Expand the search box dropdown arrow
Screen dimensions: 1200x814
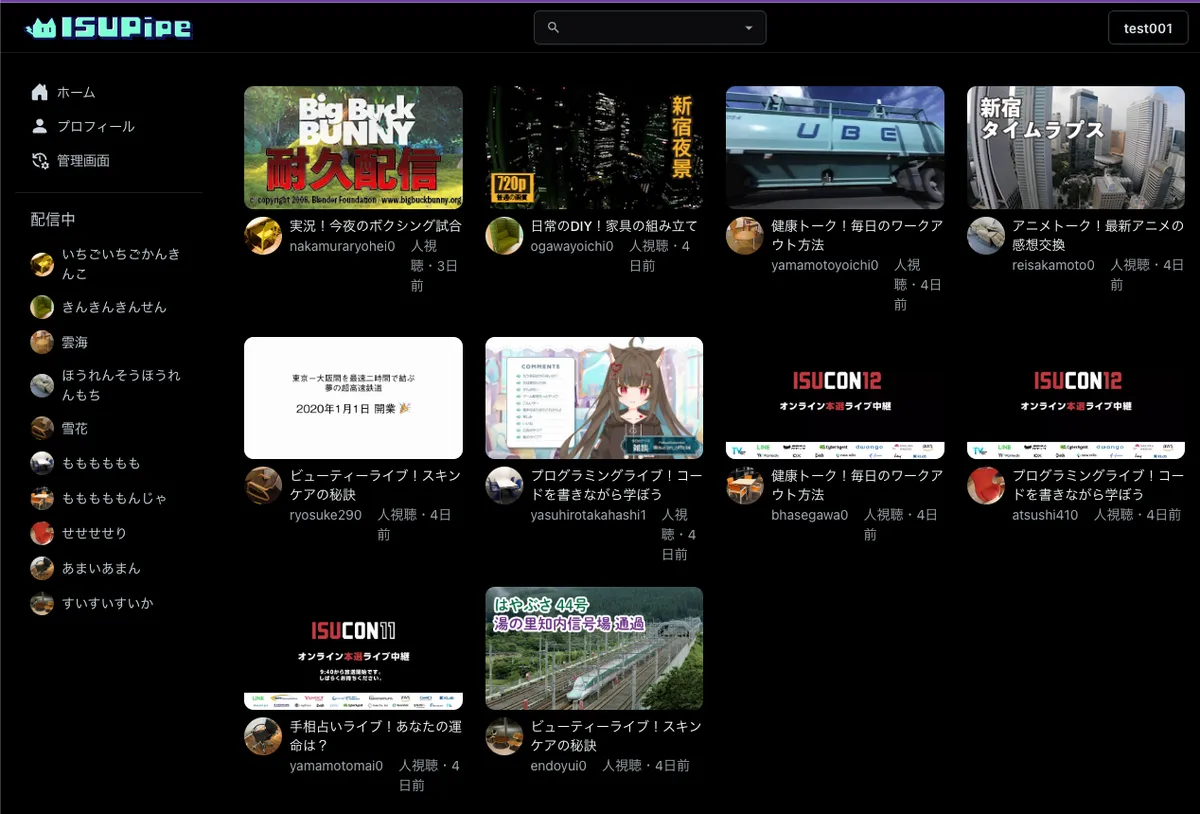(x=749, y=28)
